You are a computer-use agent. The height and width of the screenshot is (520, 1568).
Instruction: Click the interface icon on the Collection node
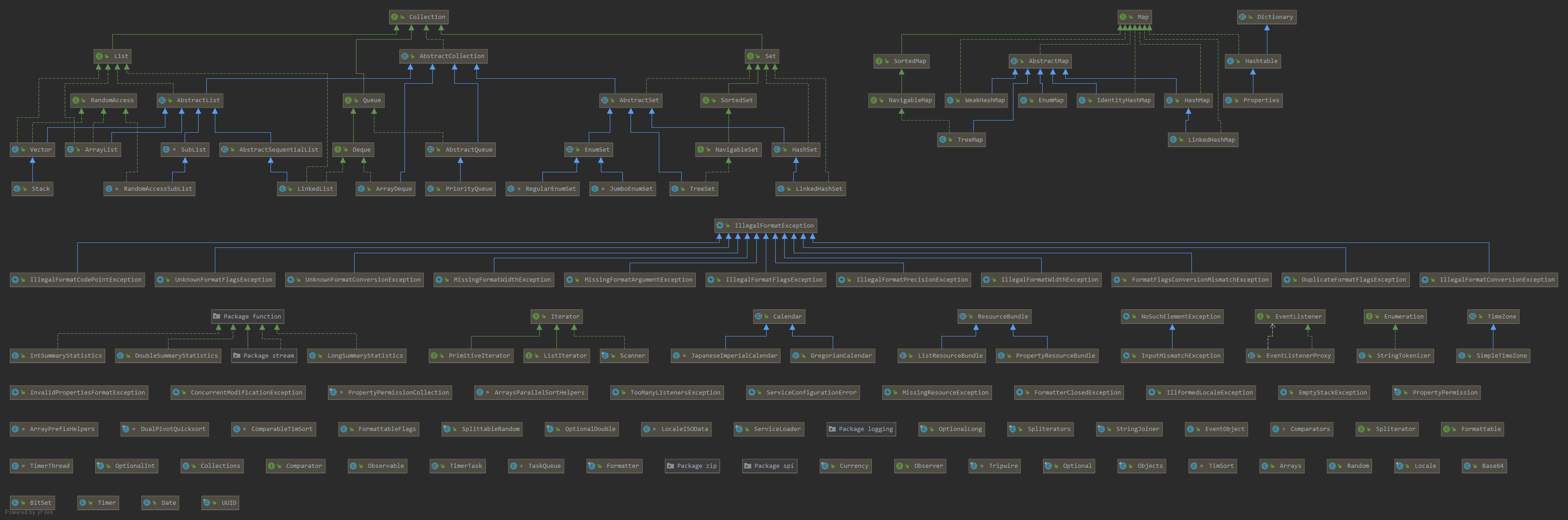point(395,17)
